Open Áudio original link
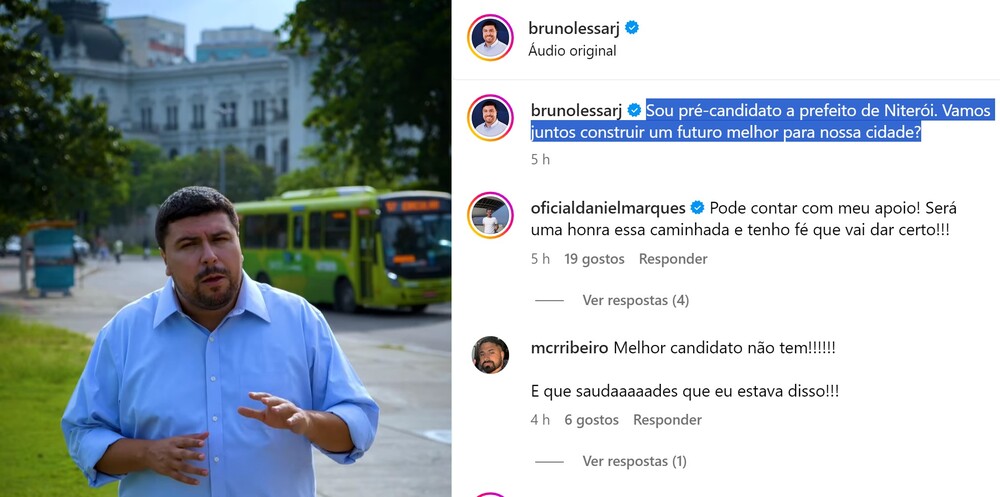Viewport: 1000px width, 497px height. (572, 51)
